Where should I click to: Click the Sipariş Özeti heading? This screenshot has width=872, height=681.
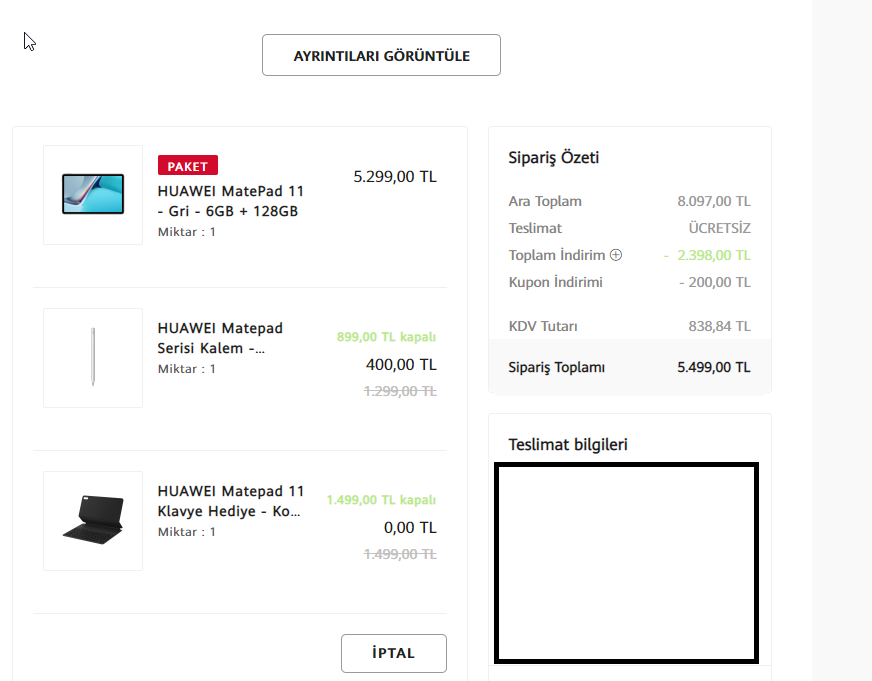553,158
